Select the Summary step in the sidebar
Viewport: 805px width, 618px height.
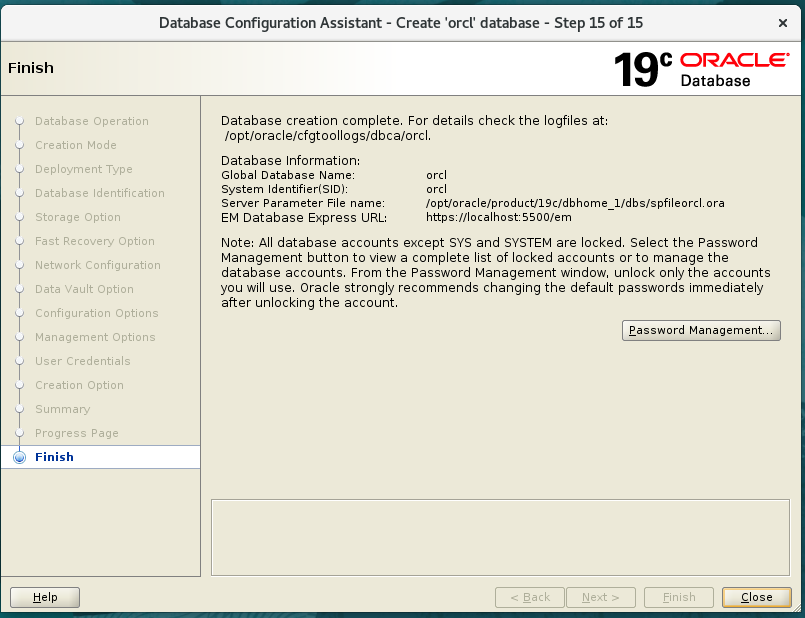[x=63, y=409]
